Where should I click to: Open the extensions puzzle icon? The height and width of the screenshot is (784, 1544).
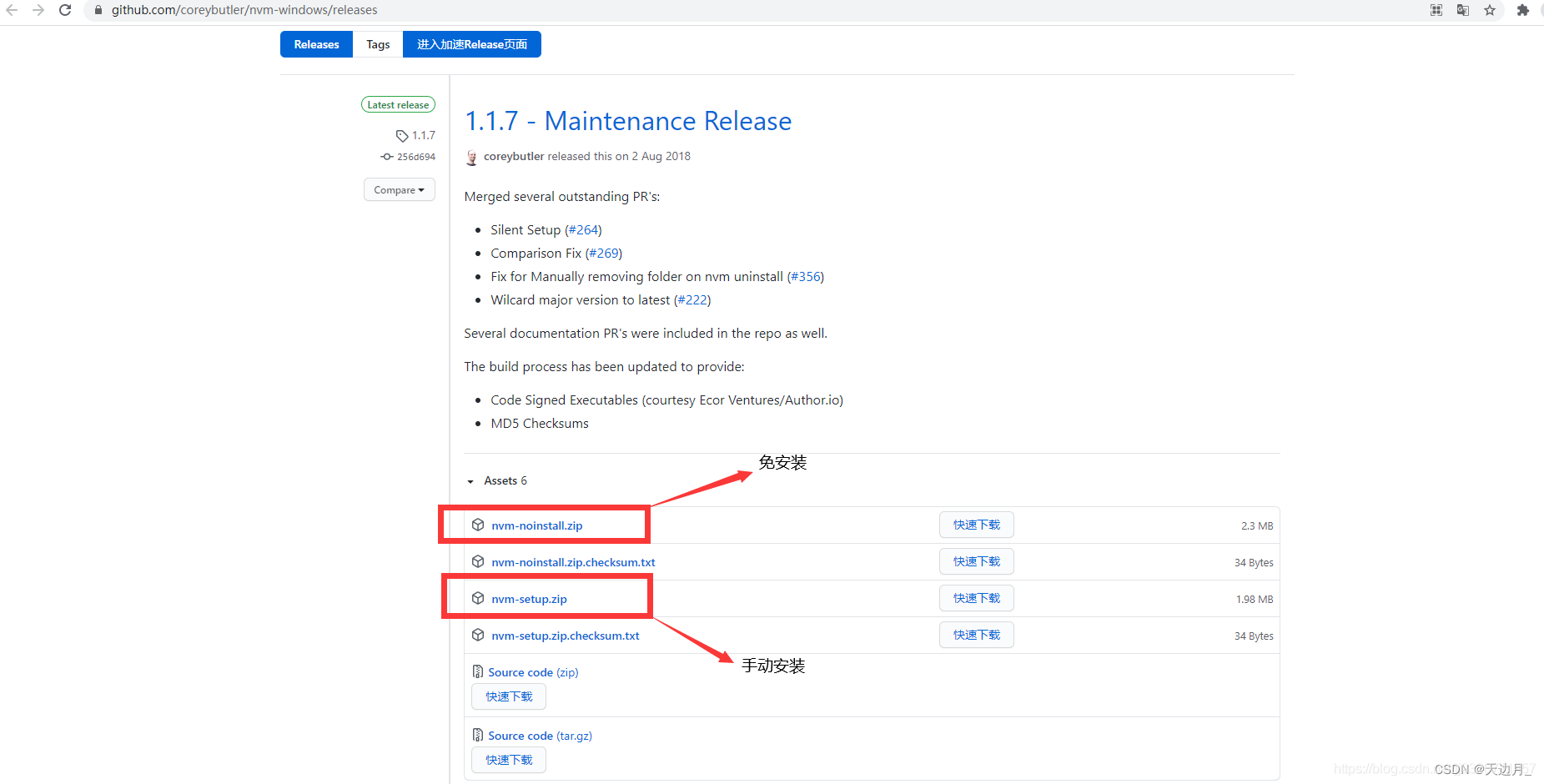[x=1523, y=10]
